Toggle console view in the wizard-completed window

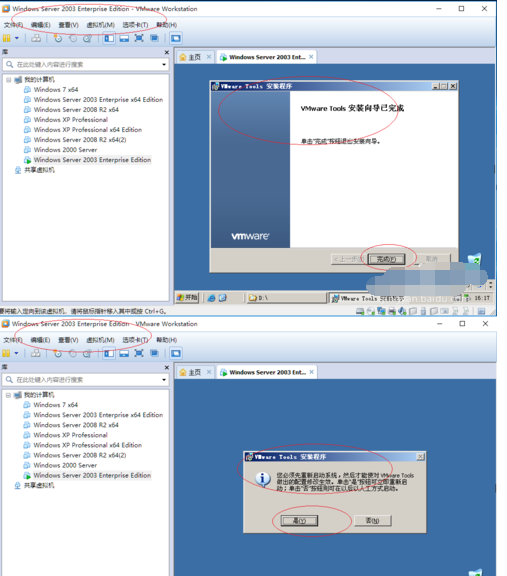coord(176,38)
